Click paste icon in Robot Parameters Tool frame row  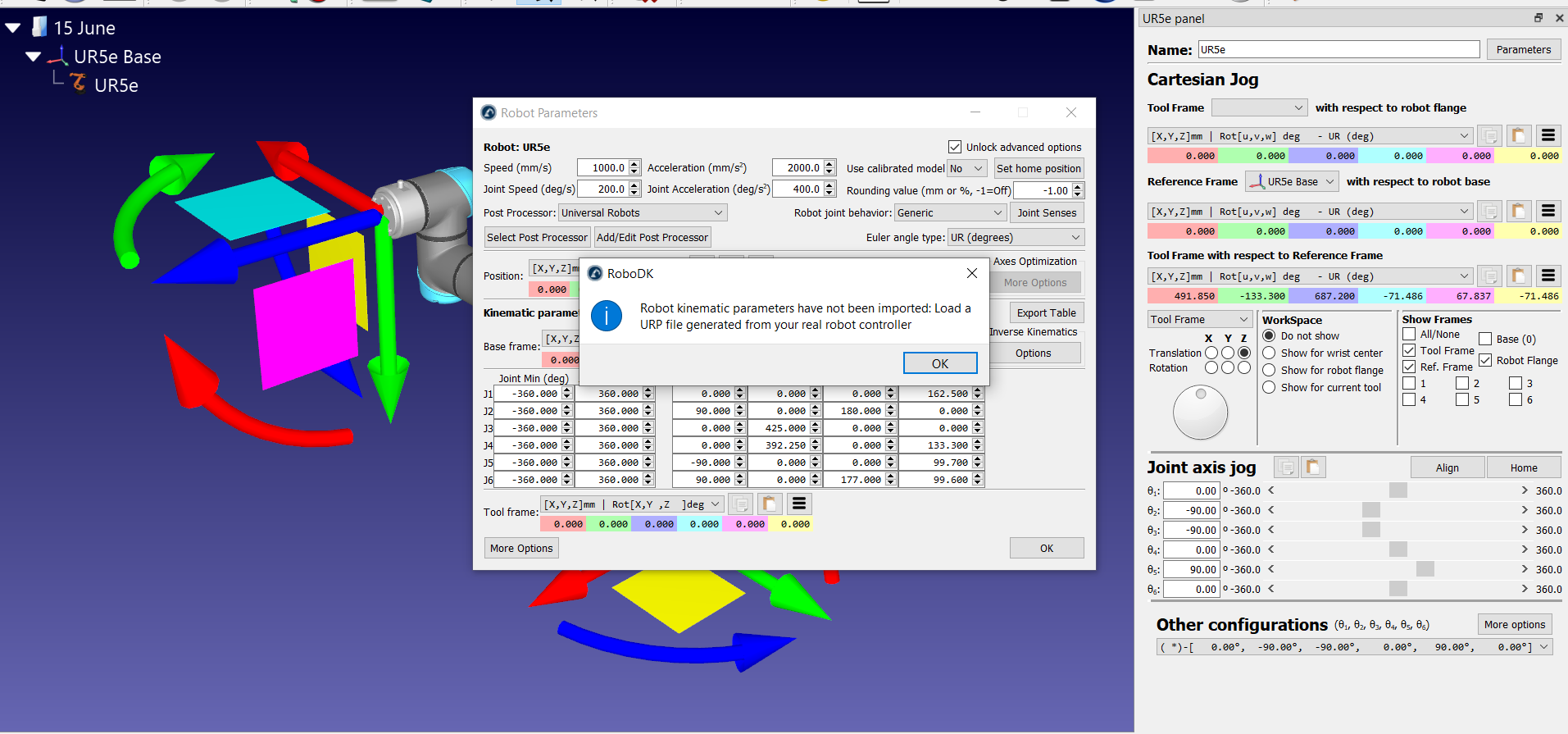coord(770,504)
